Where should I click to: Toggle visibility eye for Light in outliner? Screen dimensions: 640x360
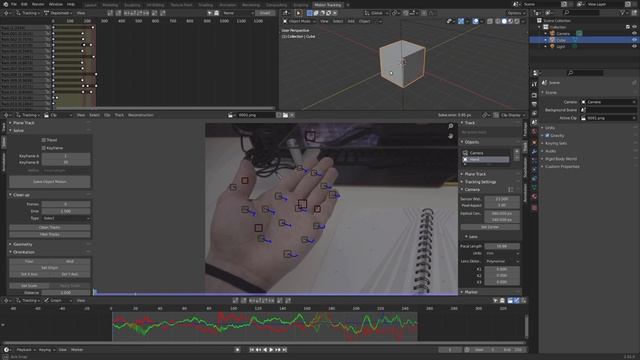pyautogui.click(x=634, y=47)
